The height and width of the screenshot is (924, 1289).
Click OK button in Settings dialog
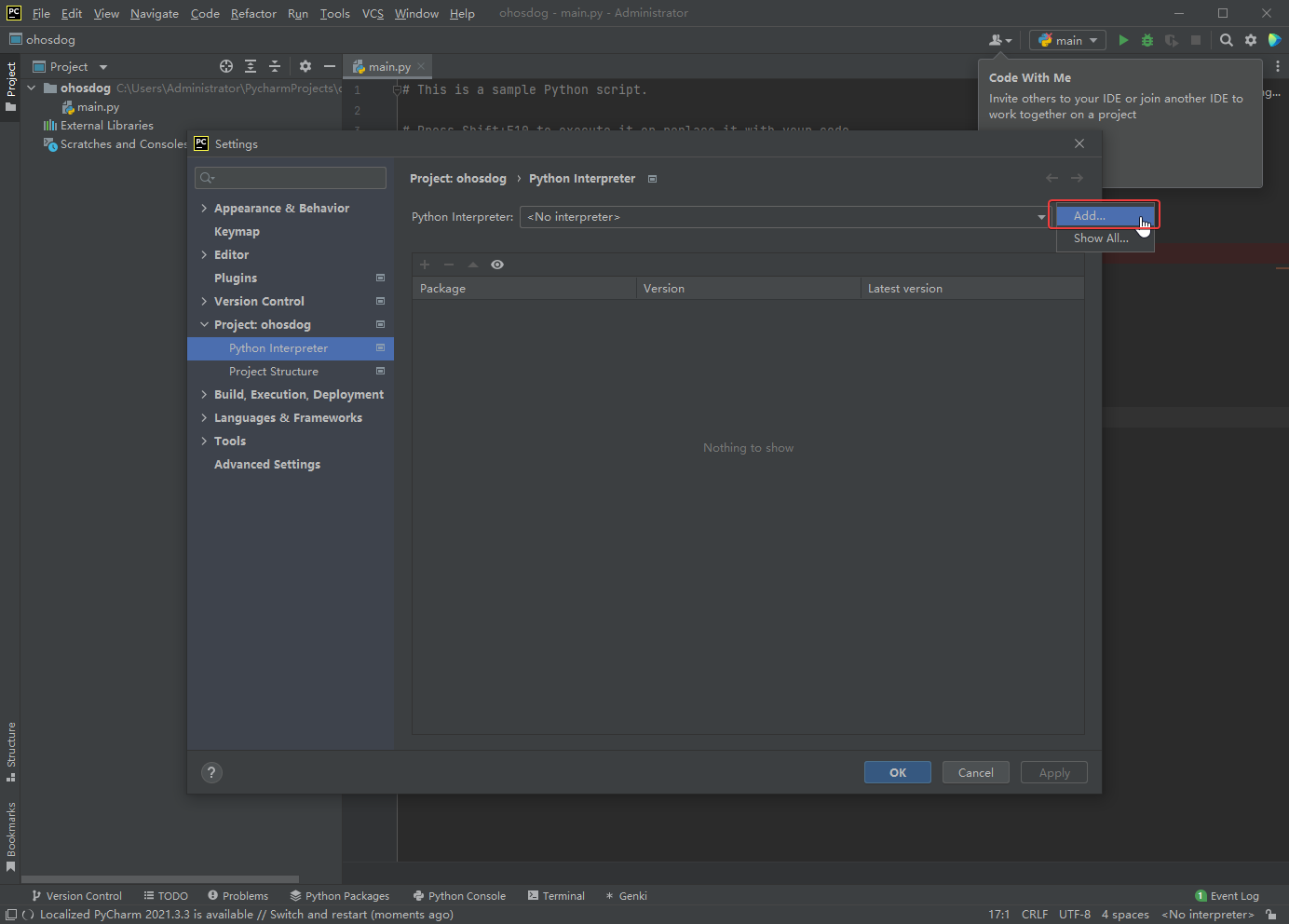[x=898, y=772]
